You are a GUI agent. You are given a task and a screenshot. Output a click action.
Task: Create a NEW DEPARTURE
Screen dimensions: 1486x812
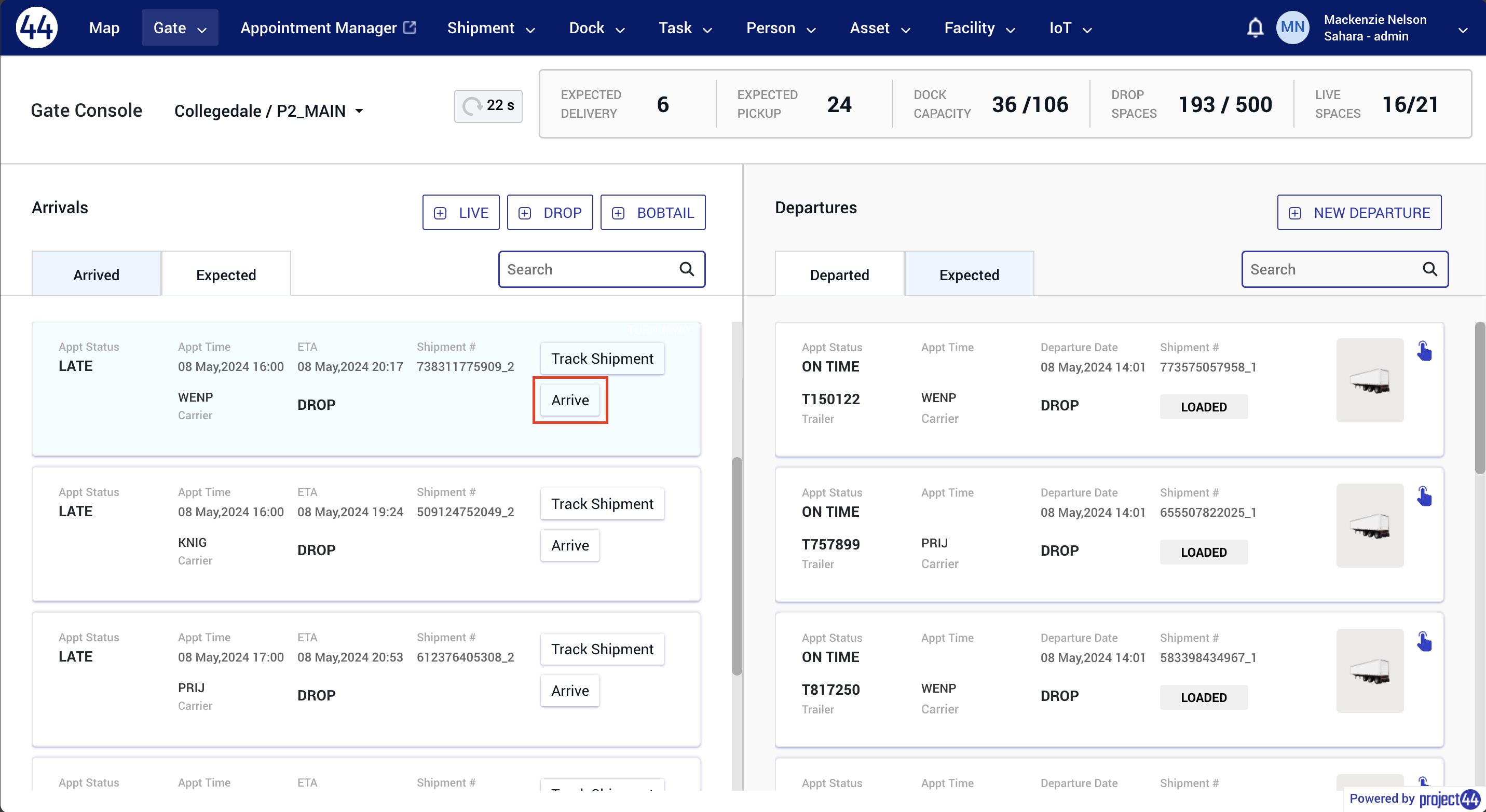[x=1359, y=212]
